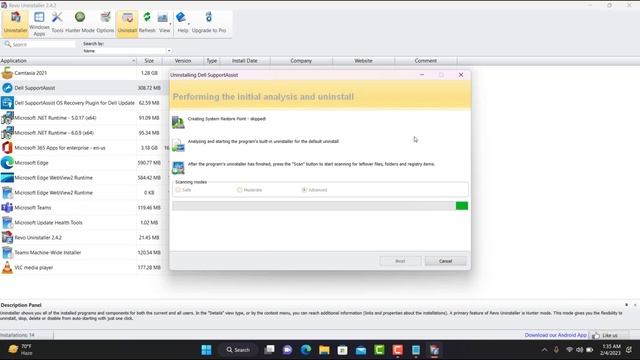Screen dimensions: 640x360
Task: Open taskbar Search box
Action: point(238,350)
